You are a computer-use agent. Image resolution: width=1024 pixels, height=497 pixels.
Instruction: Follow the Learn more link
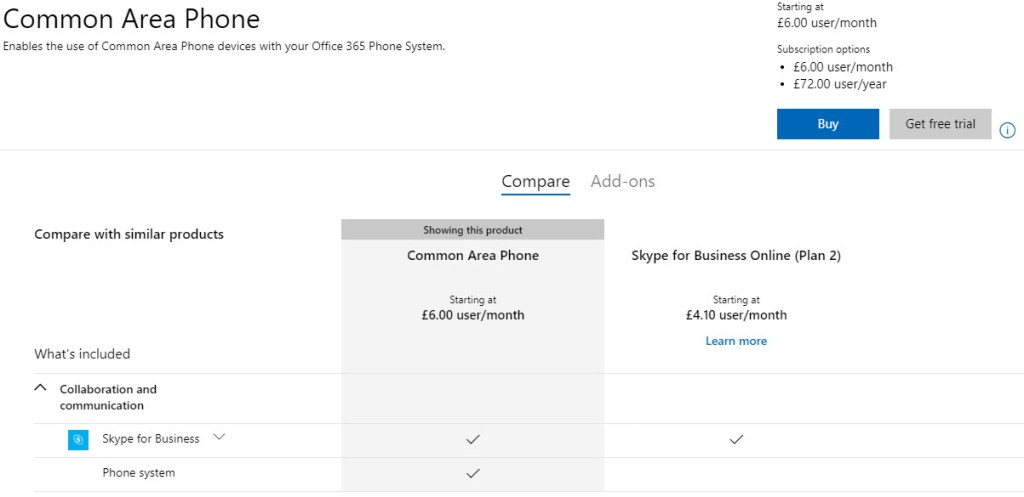point(736,341)
